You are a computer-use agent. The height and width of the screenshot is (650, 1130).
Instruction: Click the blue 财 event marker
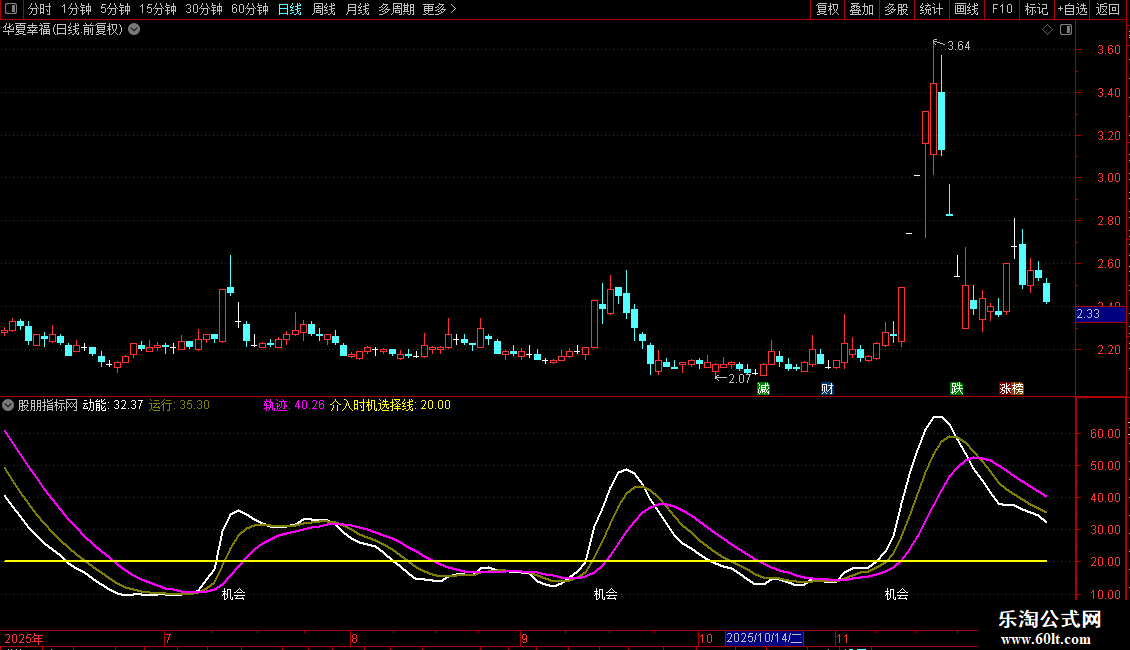(827, 388)
